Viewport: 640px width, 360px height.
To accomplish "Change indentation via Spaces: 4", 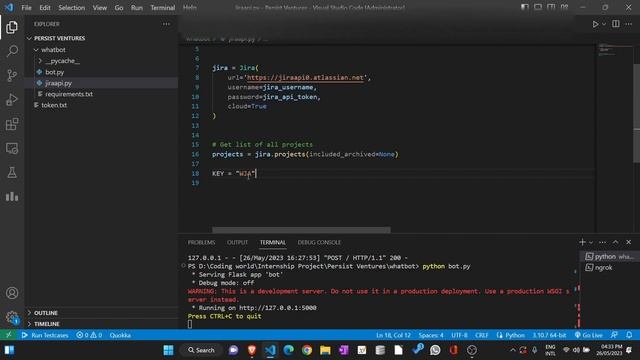I will coord(431,336).
